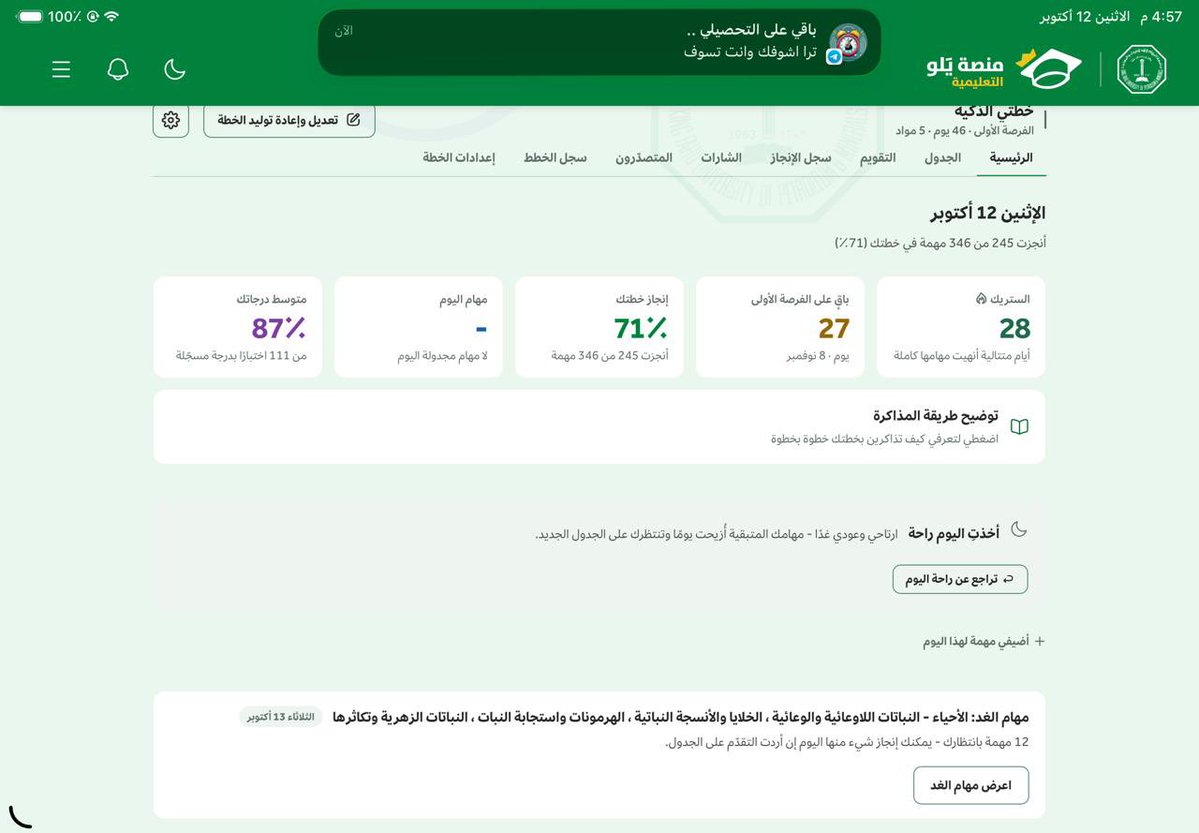The image size is (1199, 833).
Task: Click the graduation cap platform logo
Action: 1048,69
